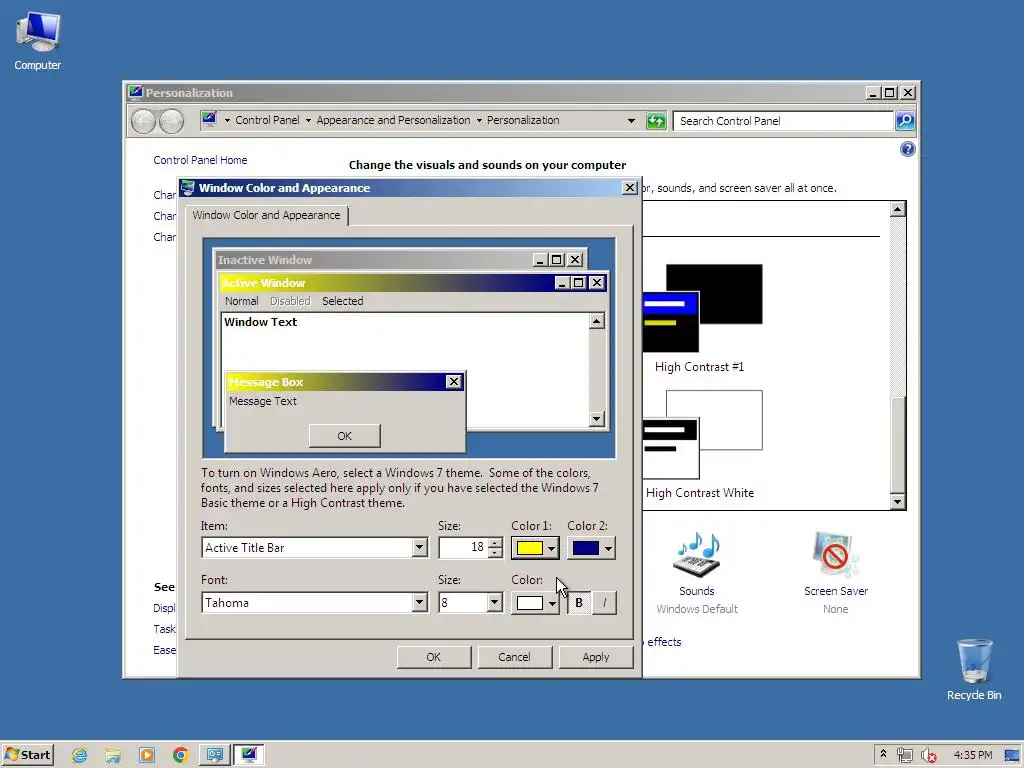Click the Show desktop icon in tray

[x=1012, y=756]
